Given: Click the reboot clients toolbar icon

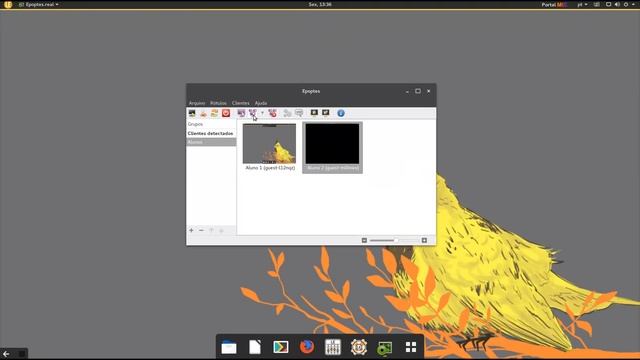Looking at the screenshot, I should point(215,113).
